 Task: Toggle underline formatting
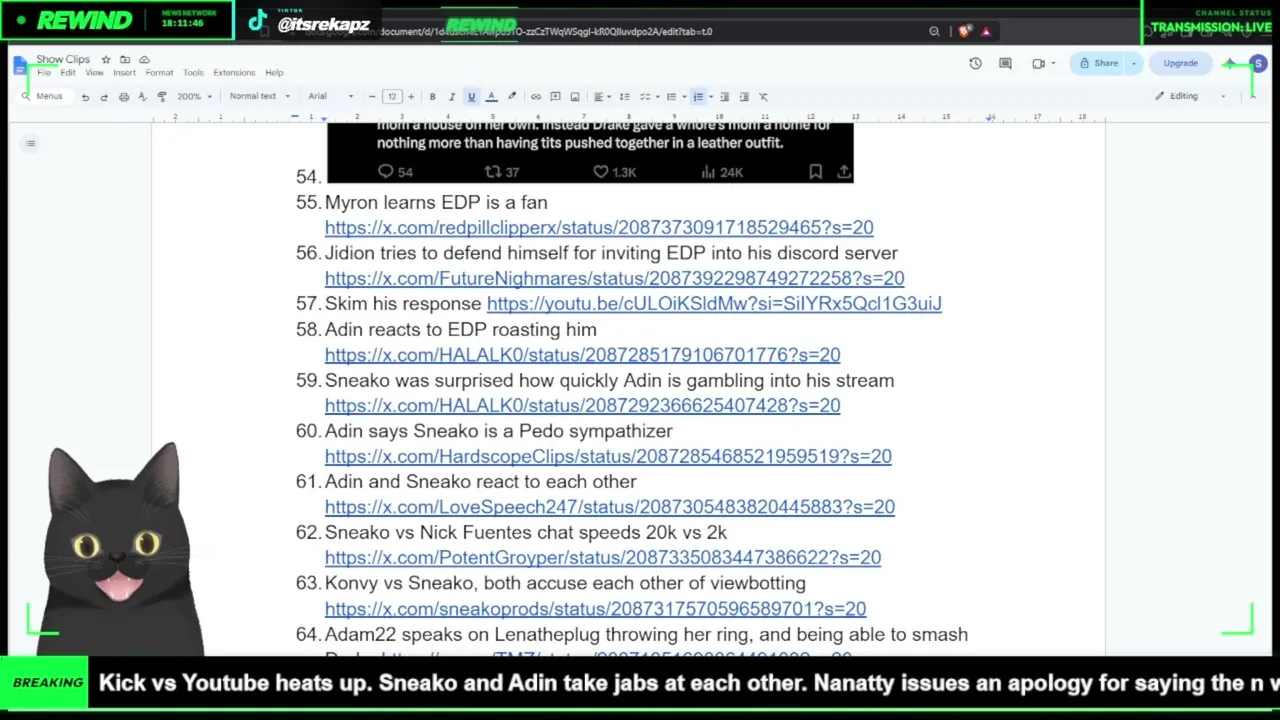471,97
